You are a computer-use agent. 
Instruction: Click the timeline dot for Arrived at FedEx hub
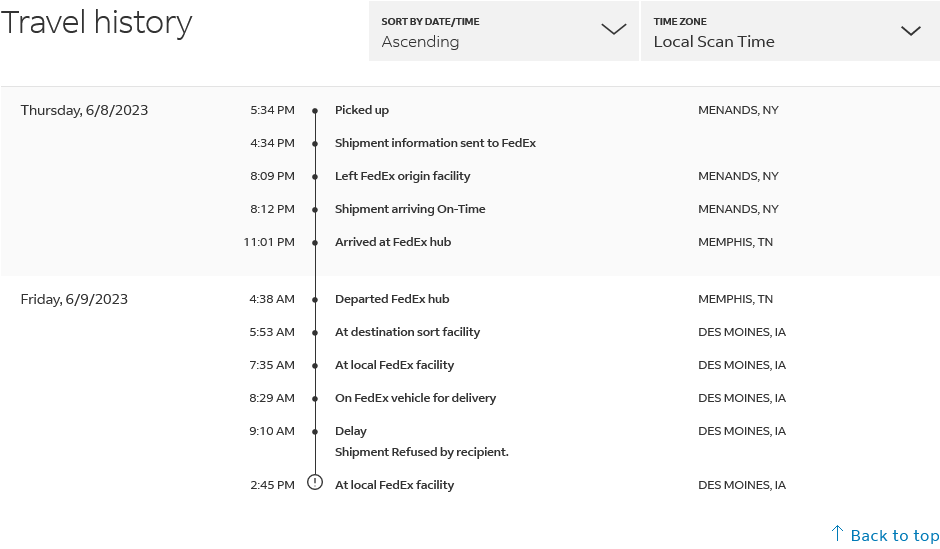point(315,243)
